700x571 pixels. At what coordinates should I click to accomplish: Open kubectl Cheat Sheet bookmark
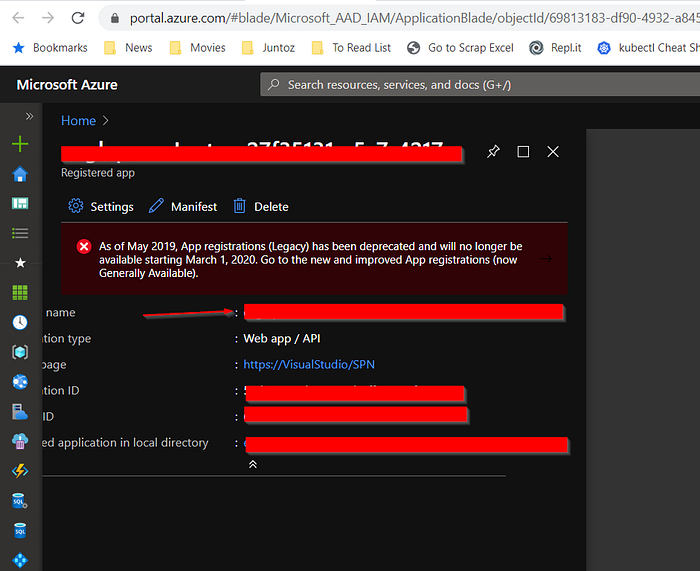tap(648, 48)
